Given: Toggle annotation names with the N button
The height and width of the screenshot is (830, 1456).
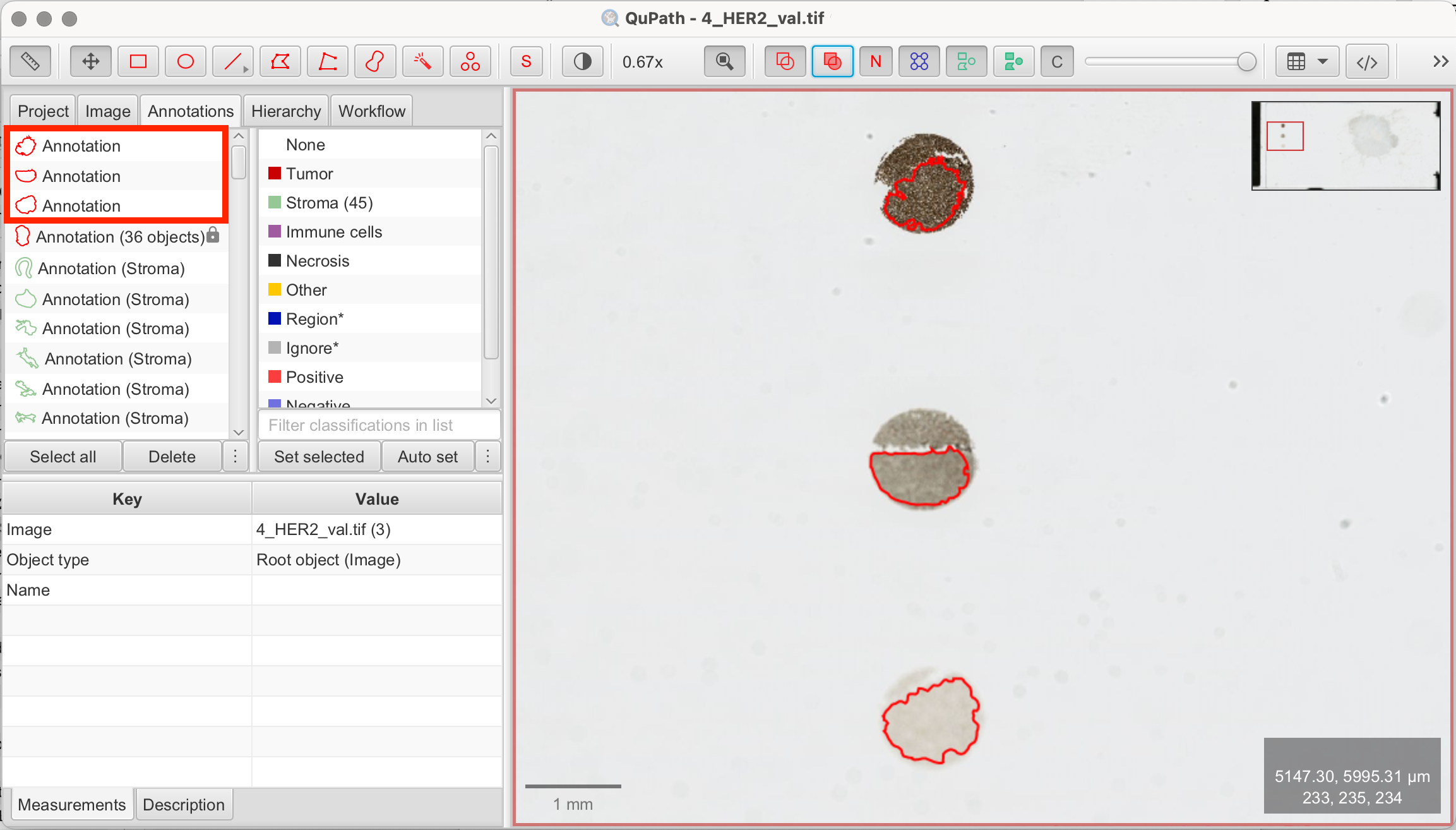Looking at the screenshot, I should click(x=875, y=61).
